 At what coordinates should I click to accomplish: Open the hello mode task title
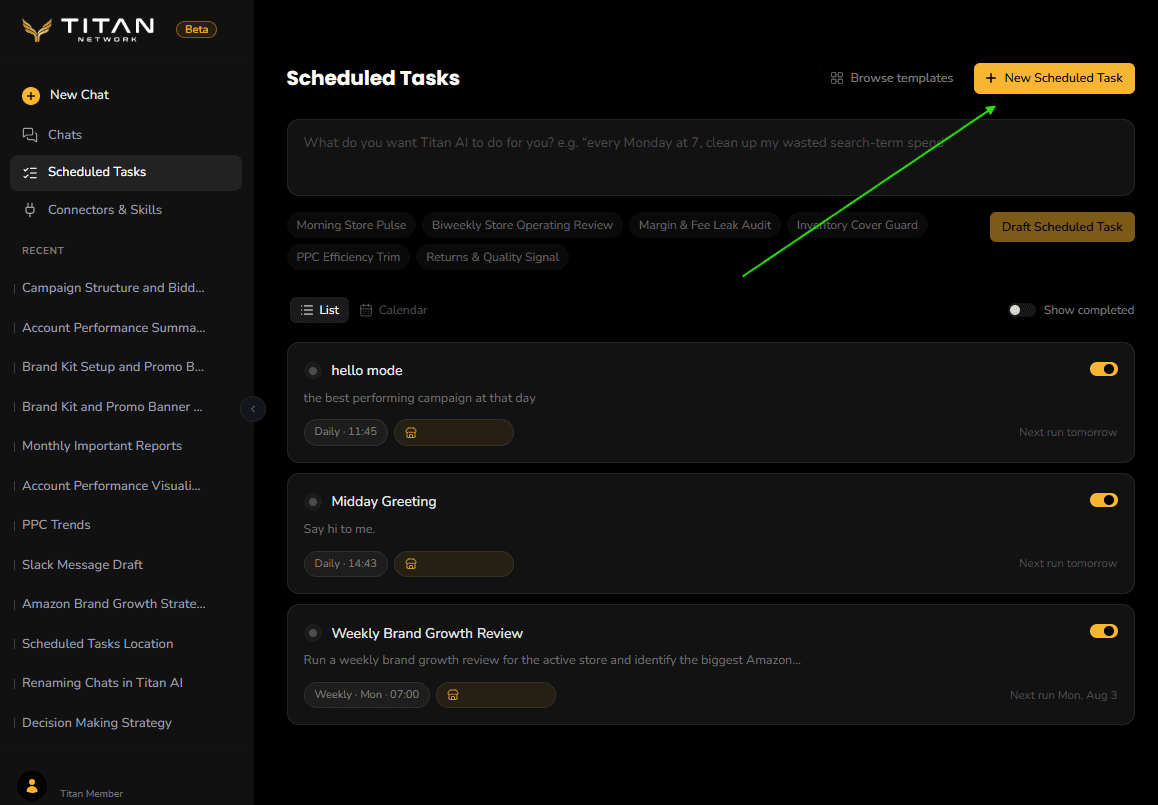pos(366,371)
